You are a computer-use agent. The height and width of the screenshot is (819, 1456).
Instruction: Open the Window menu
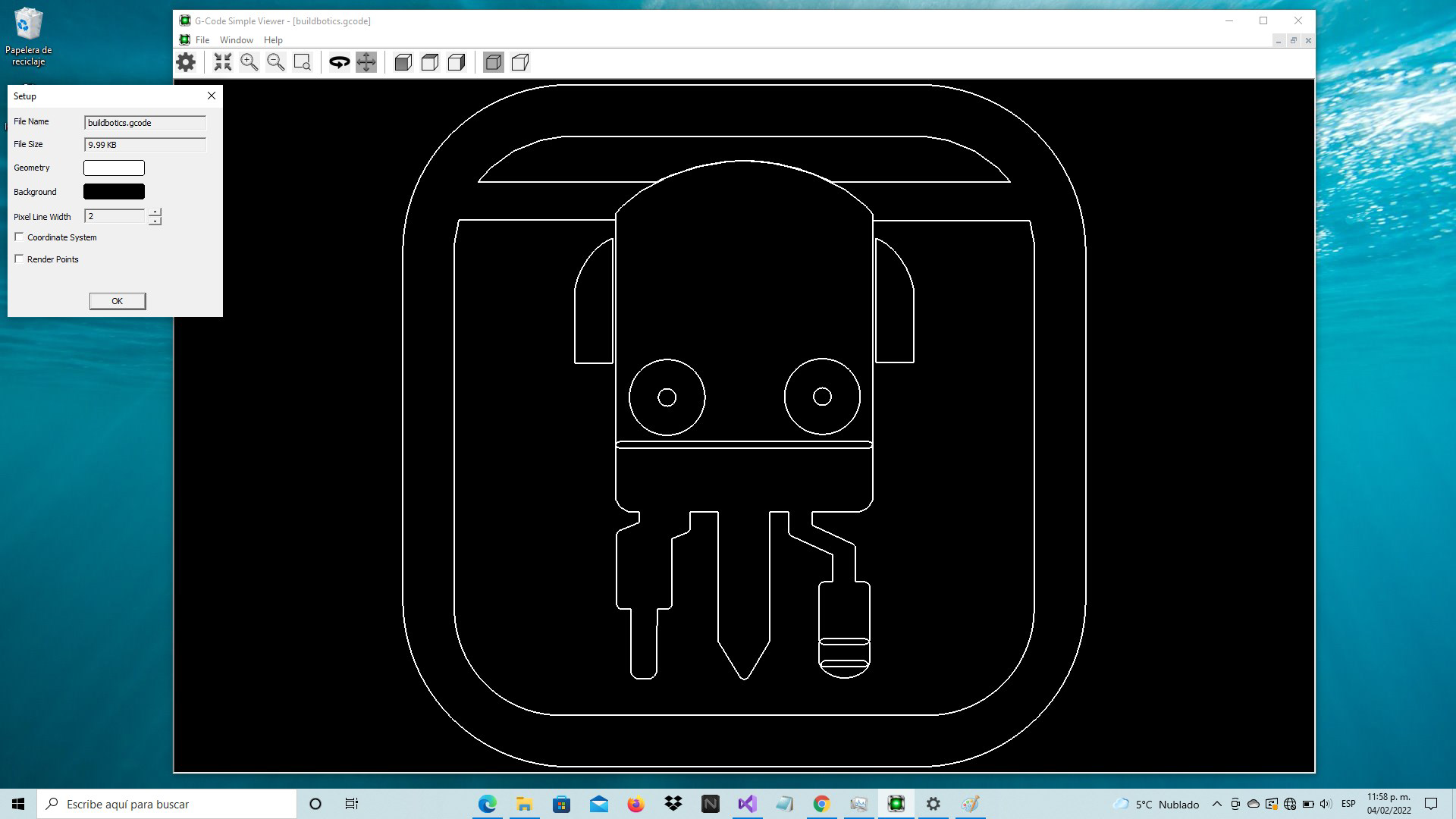coord(236,39)
